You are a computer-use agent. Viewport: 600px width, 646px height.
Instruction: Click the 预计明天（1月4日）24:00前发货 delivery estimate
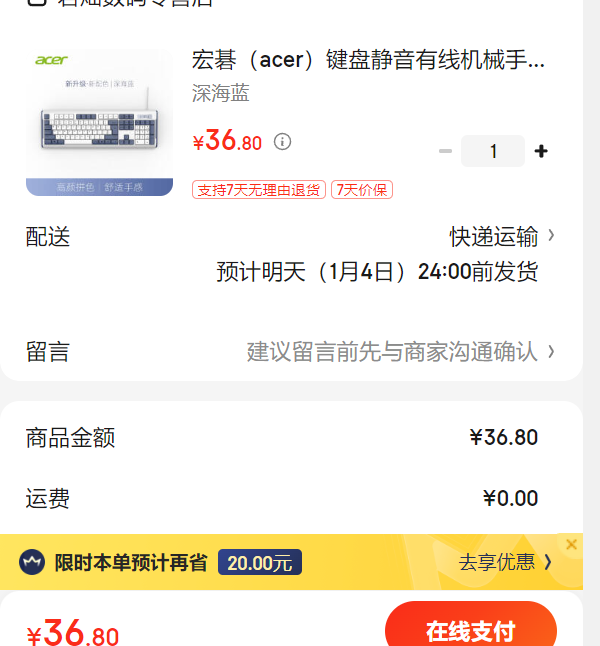(377, 272)
